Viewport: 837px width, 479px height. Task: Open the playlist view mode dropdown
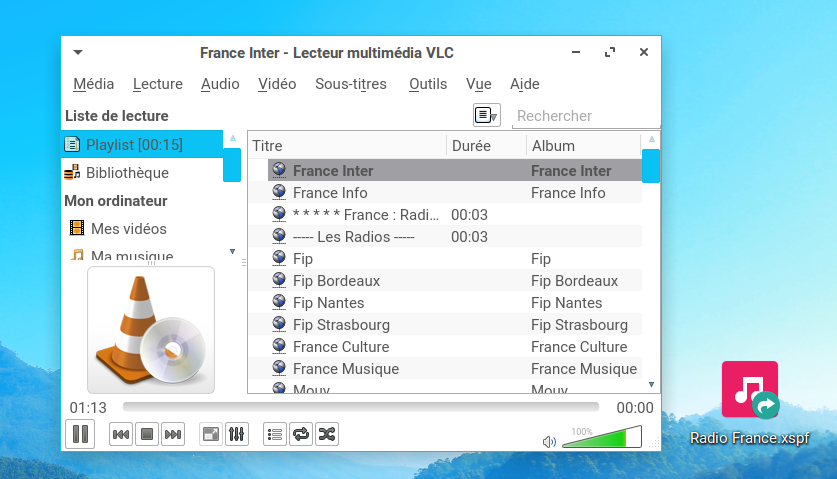click(486, 116)
